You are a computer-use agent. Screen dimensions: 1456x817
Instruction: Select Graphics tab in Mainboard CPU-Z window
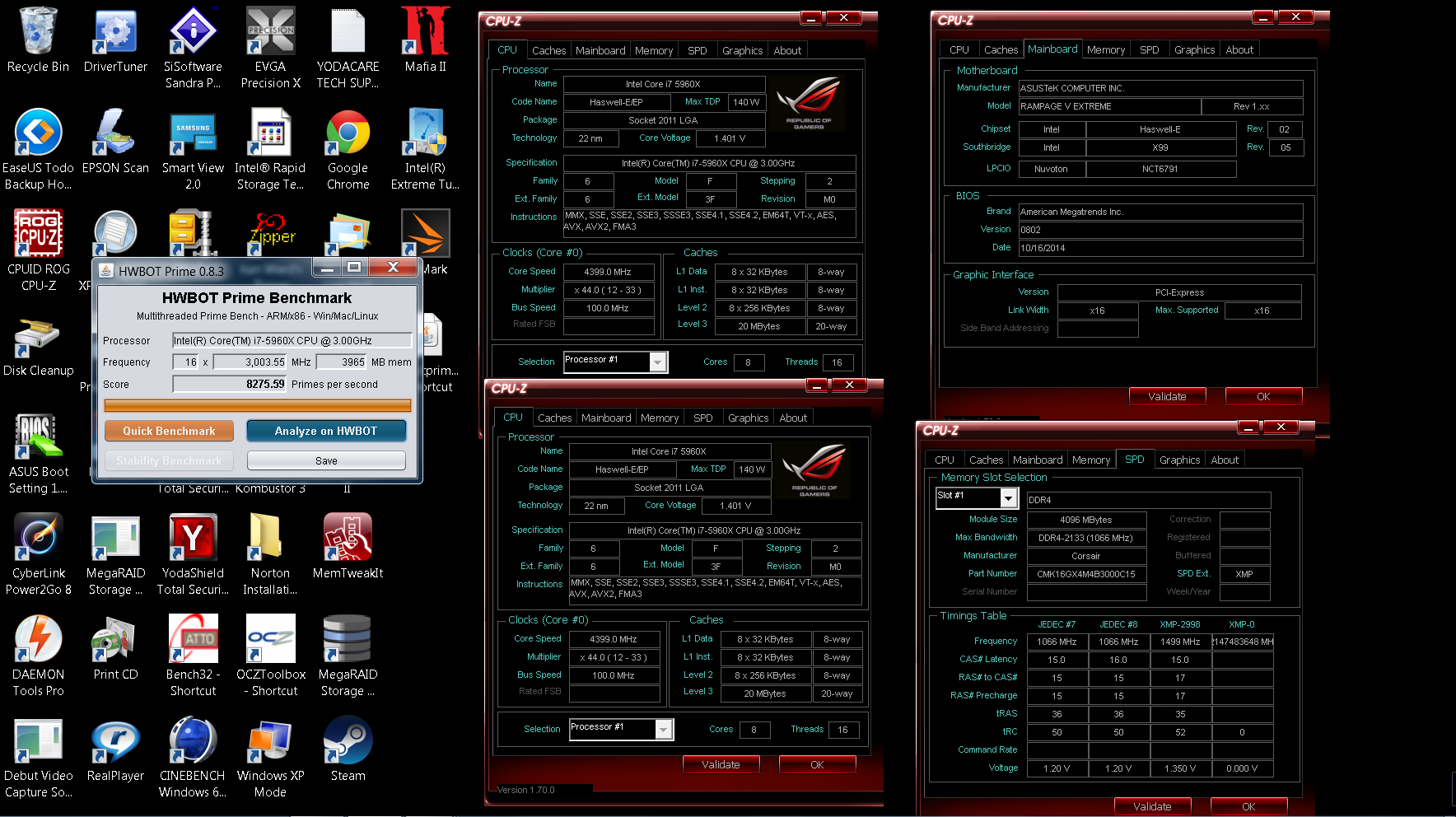tap(1194, 50)
